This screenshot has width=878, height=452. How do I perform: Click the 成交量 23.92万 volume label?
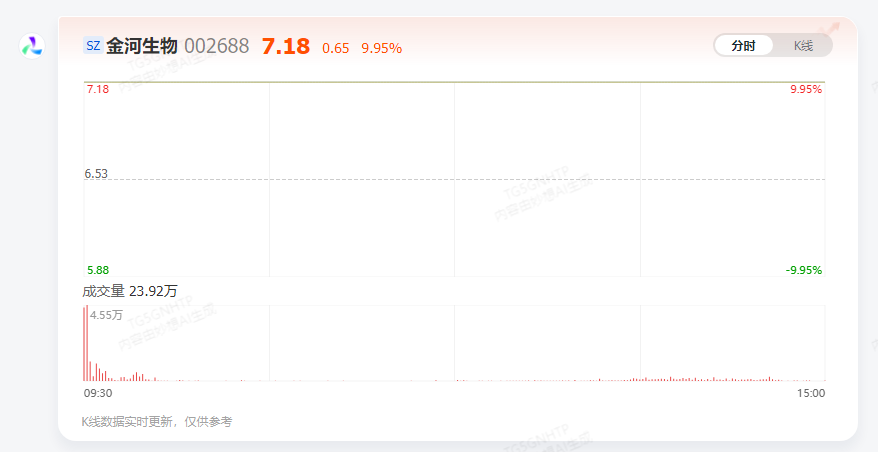[x=130, y=291]
